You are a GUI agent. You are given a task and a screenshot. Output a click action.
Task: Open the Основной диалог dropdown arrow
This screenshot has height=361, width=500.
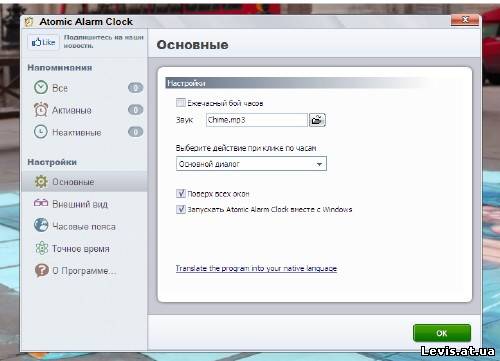[x=319, y=164]
